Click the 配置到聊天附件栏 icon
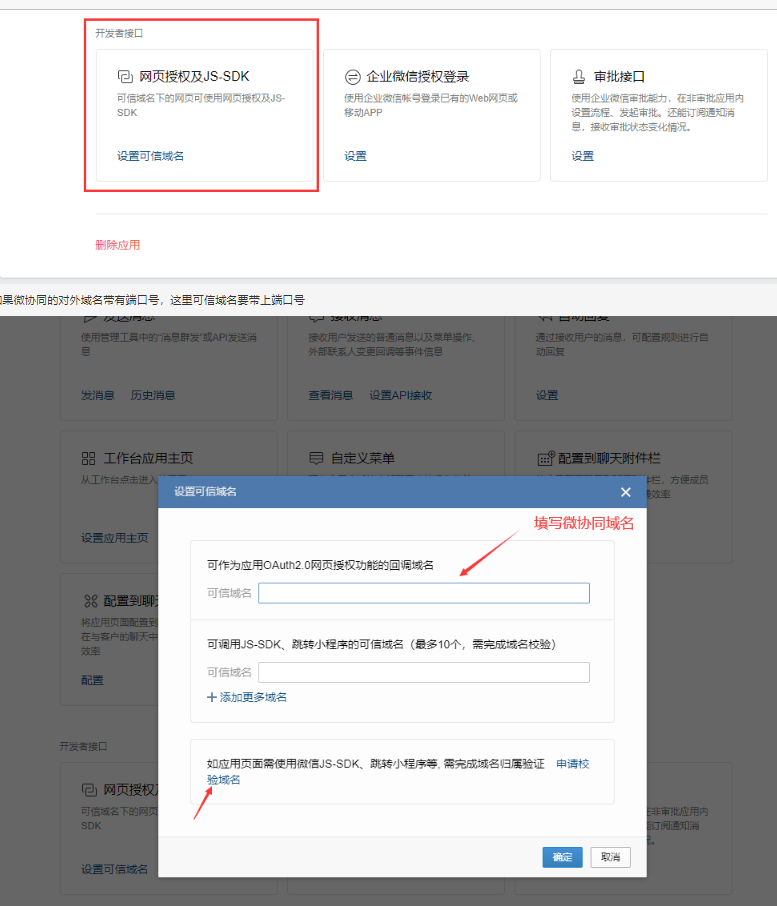This screenshot has height=906, width=777. coord(546,458)
